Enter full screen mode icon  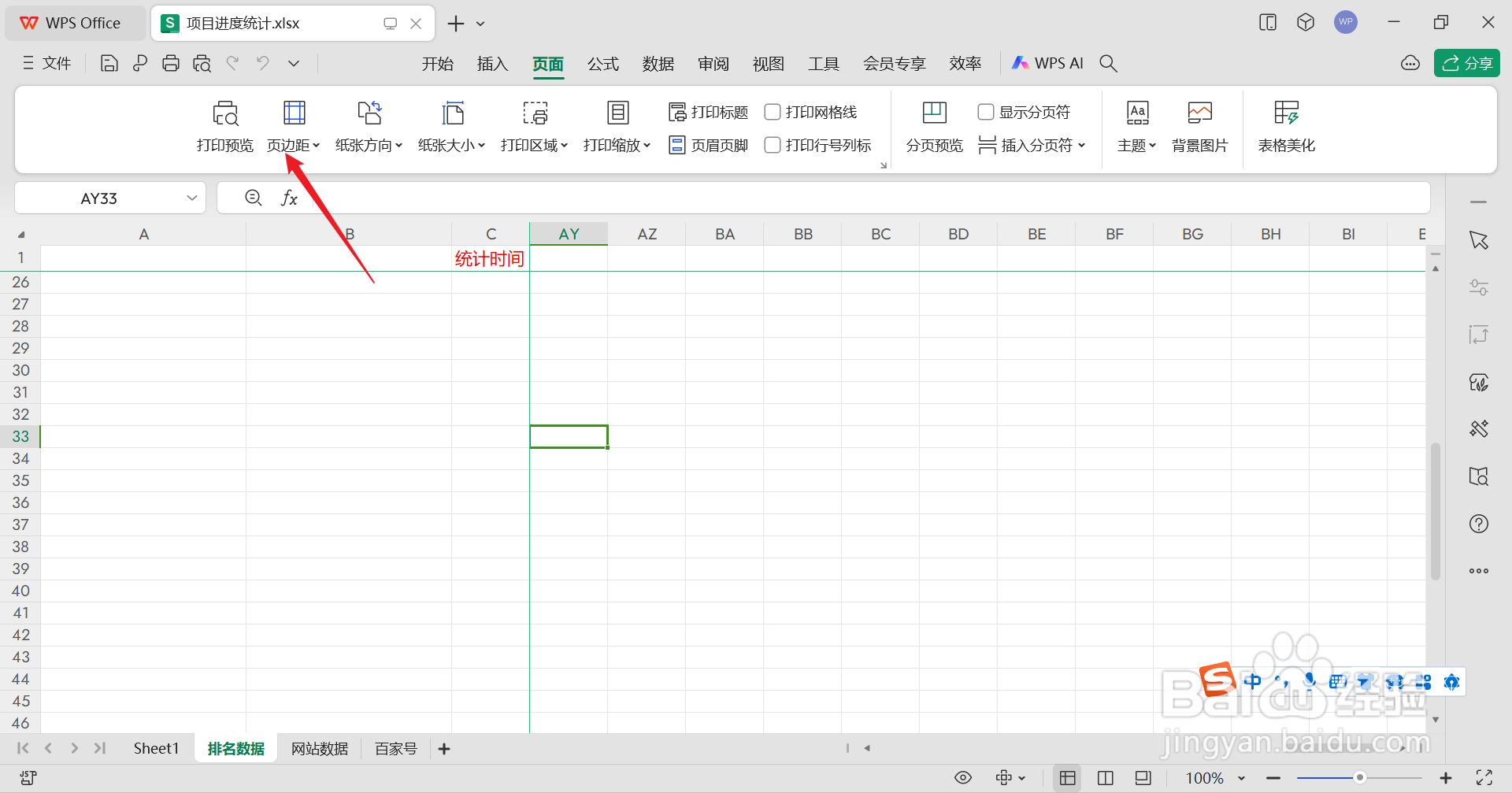pyautogui.click(x=1484, y=778)
